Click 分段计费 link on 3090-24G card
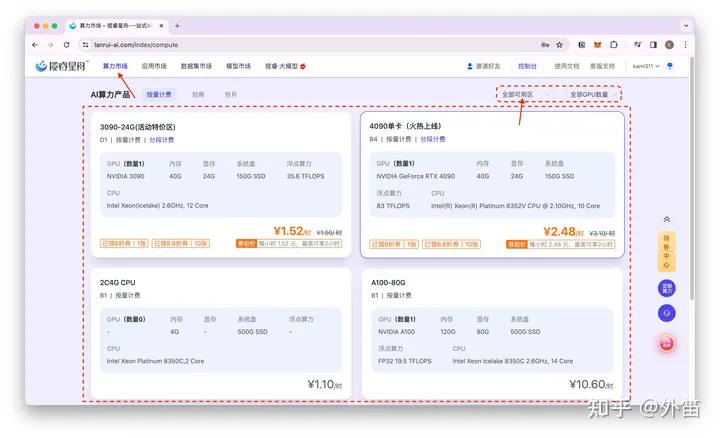The height and width of the screenshot is (438, 720). pyautogui.click(x=162, y=140)
